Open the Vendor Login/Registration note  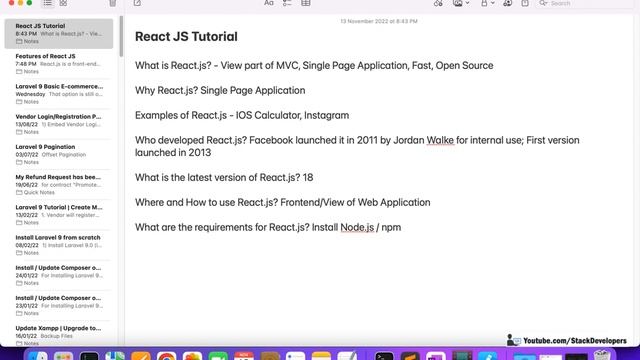point(59,124)
